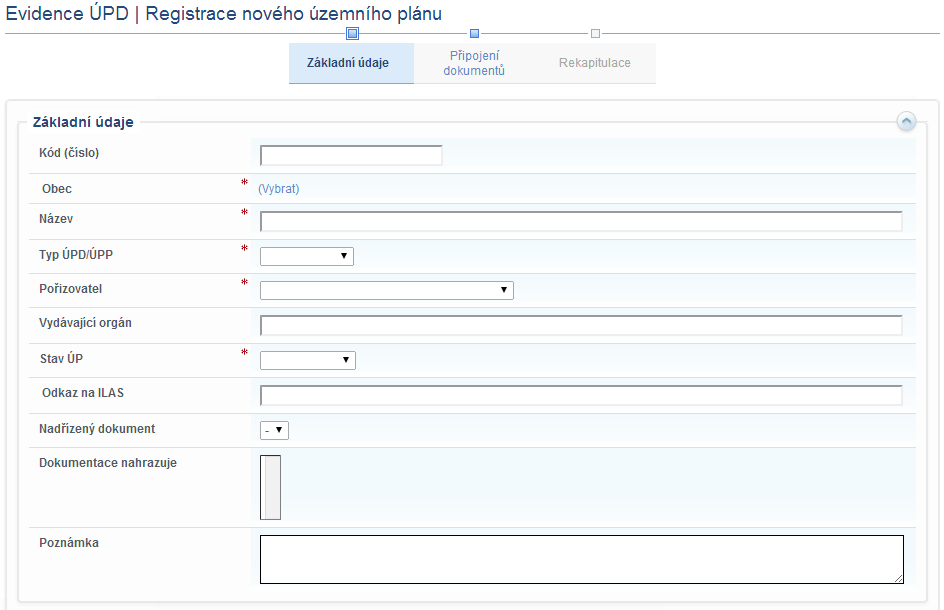Screen dimensions: 944x610
Task: Select the Základní údaje tab
Action: [x=351, y=62]
